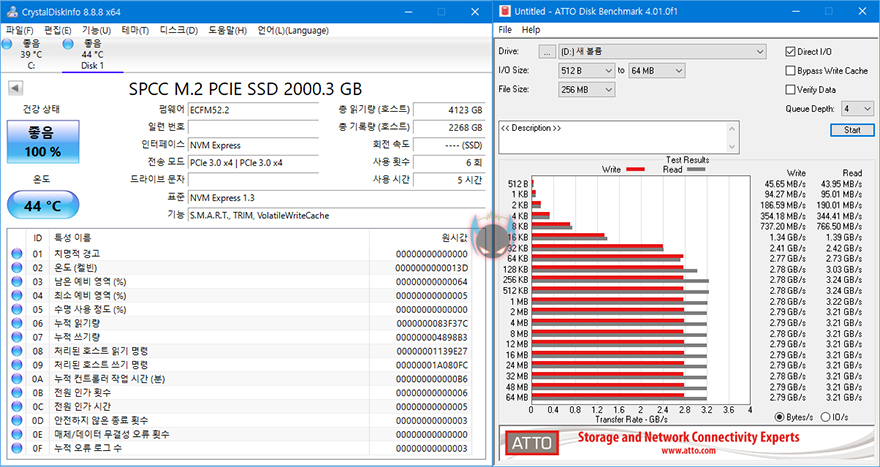Click the status orb for attribute 01
Screen dimensions: 880x467
17,254
